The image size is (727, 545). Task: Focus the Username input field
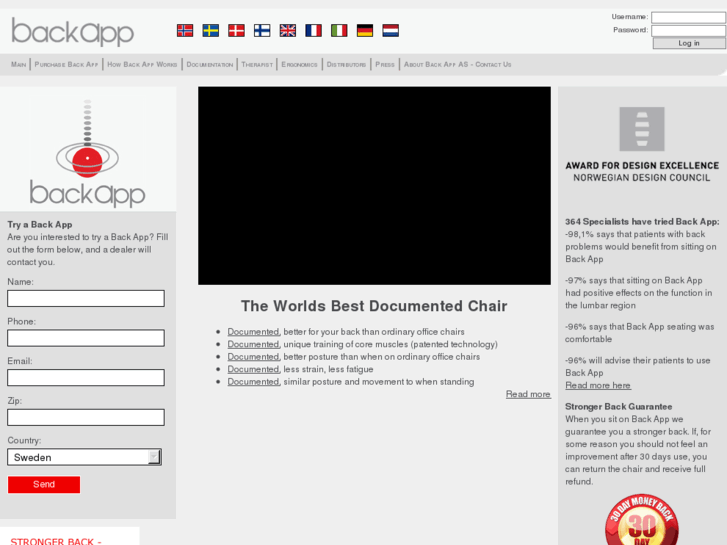tap(688, 18)
